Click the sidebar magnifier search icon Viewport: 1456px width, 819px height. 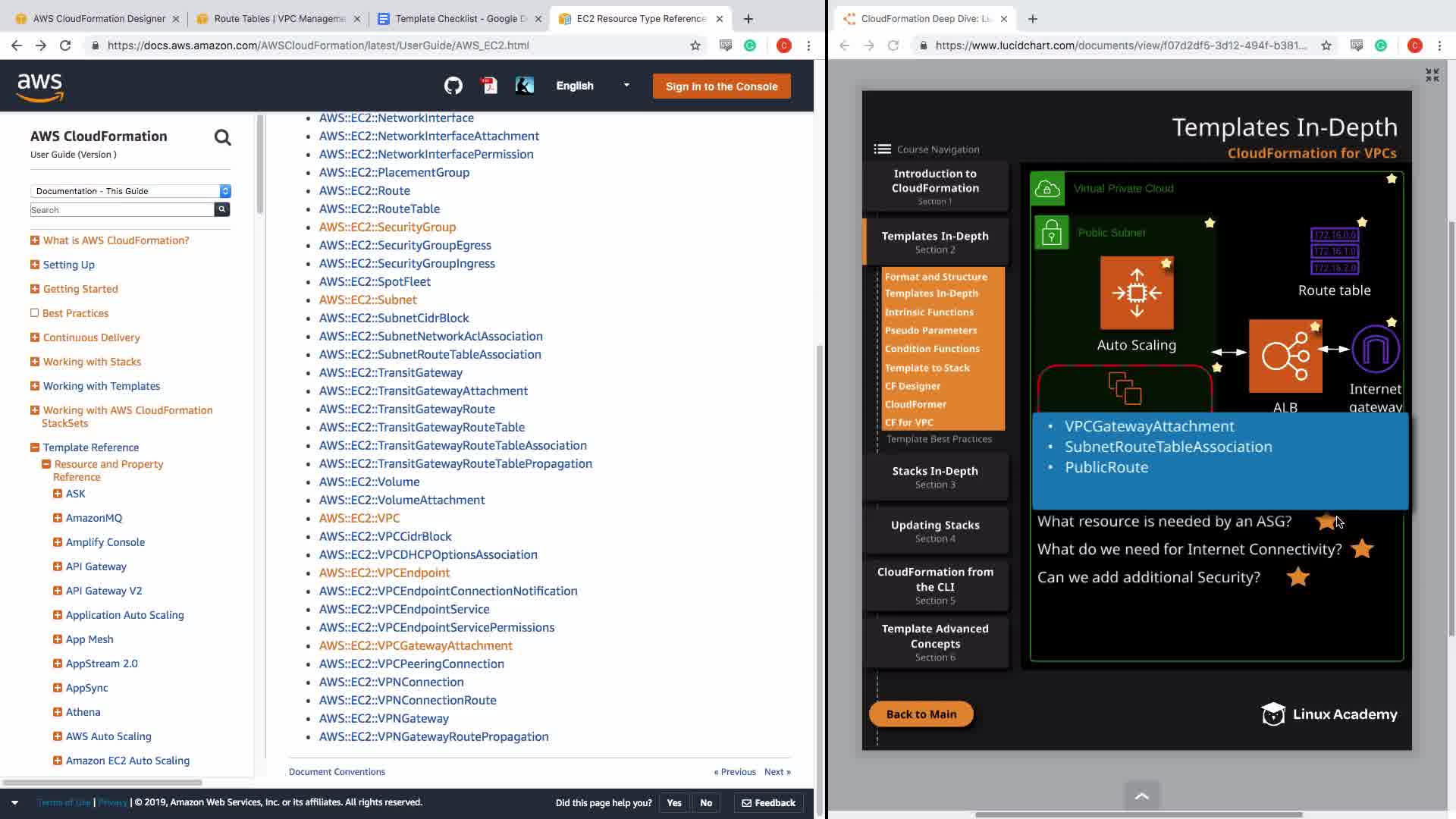[222, 137]
